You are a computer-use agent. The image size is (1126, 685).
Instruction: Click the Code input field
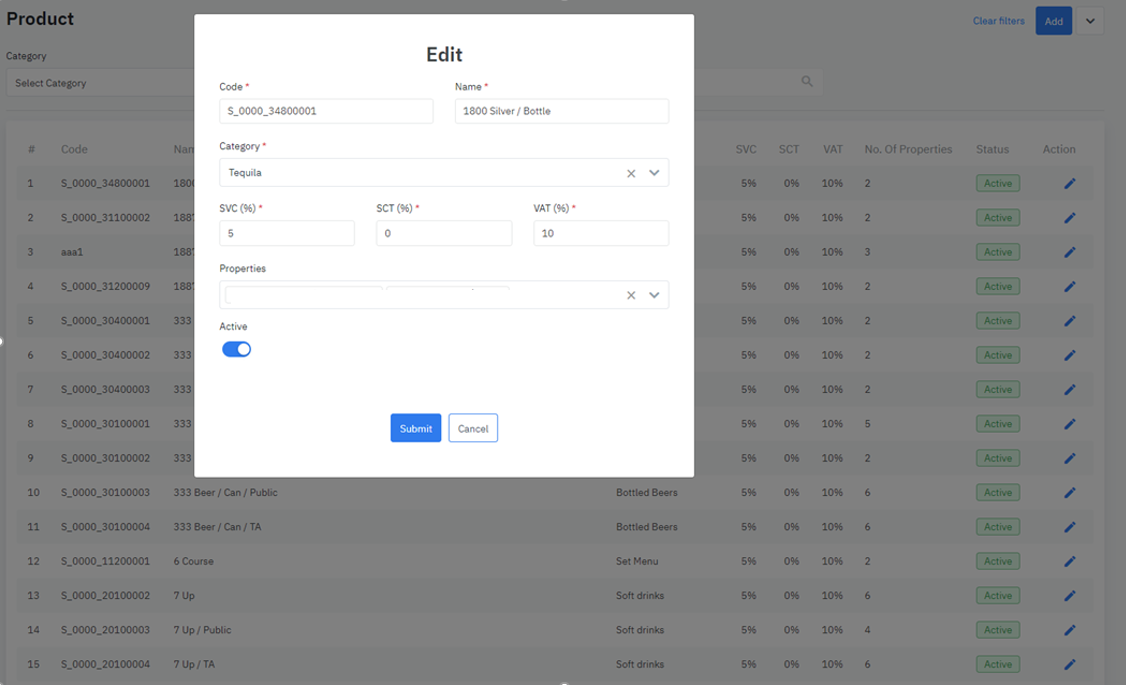coord(326,111)
